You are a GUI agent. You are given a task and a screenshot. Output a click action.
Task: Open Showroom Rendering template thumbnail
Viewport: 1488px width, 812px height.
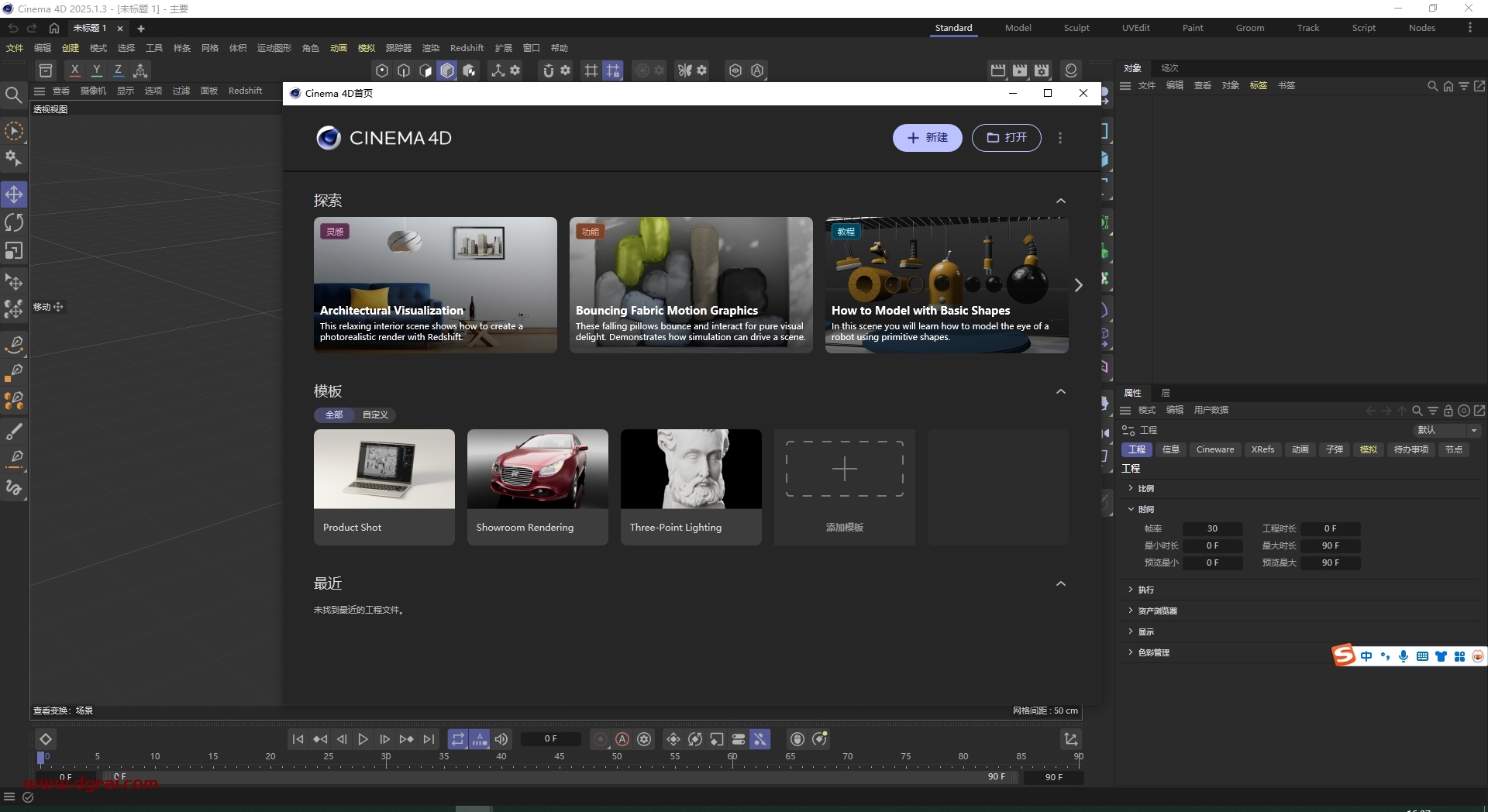coord(537,470)
